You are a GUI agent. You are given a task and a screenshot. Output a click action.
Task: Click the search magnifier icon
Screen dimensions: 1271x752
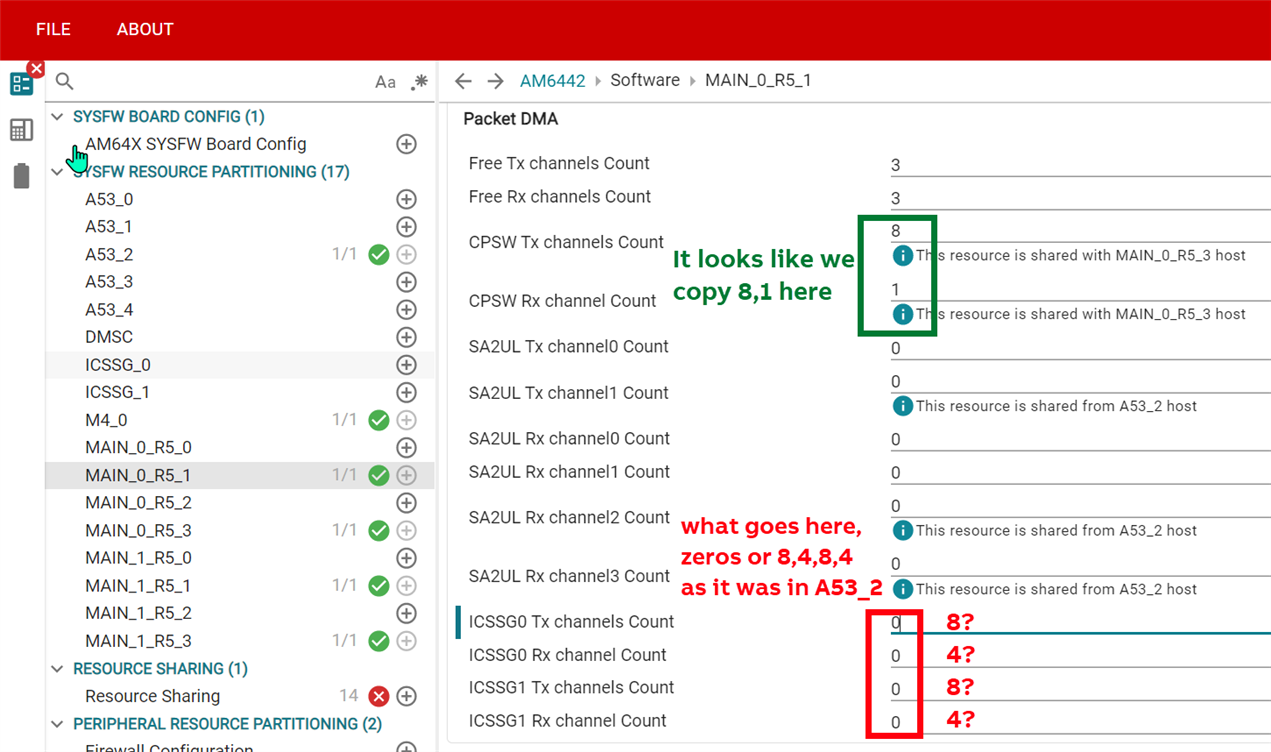tap(65, 81)
